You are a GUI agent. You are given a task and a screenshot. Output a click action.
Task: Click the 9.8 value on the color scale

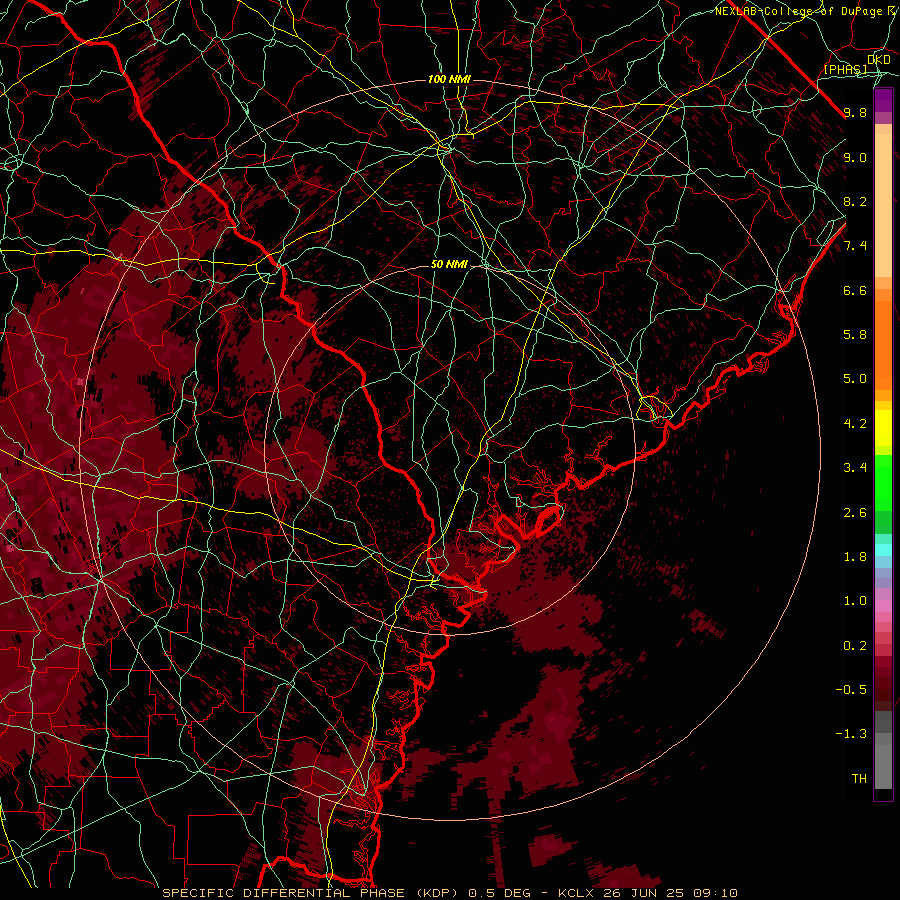855,112
